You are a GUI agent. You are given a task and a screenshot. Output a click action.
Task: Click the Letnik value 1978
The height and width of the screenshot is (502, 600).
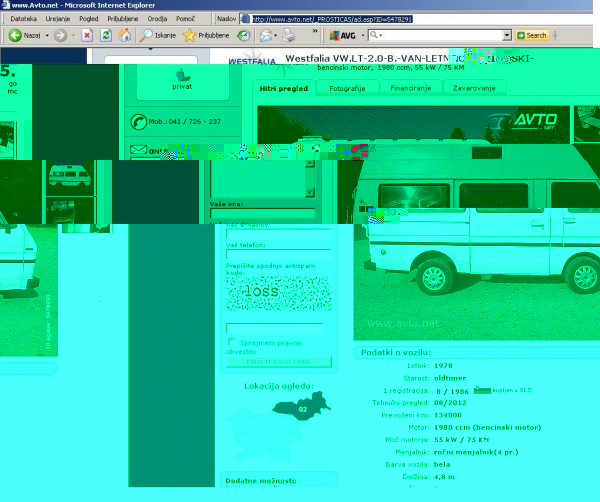point(443,366)
